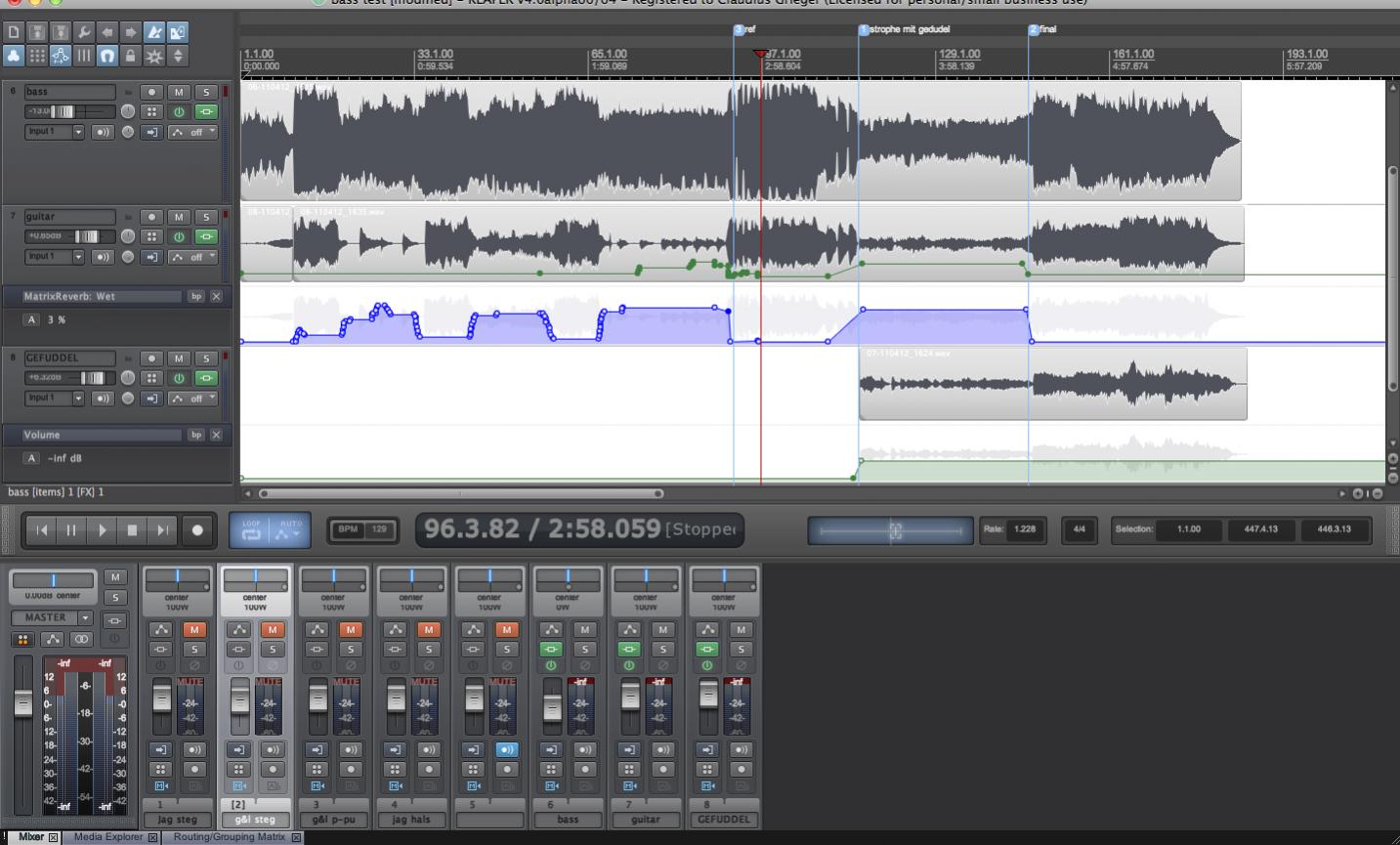Image resolution: width=1400 pixels, height=845 pixels.
Task: Click the master volume fader in mixer
Action: point(23,701)
